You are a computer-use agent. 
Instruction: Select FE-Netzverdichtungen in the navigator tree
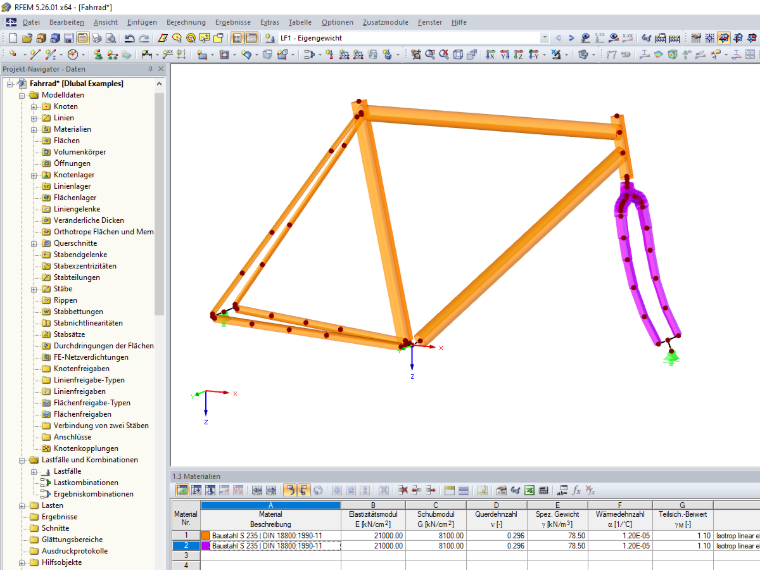pos(91,357)
